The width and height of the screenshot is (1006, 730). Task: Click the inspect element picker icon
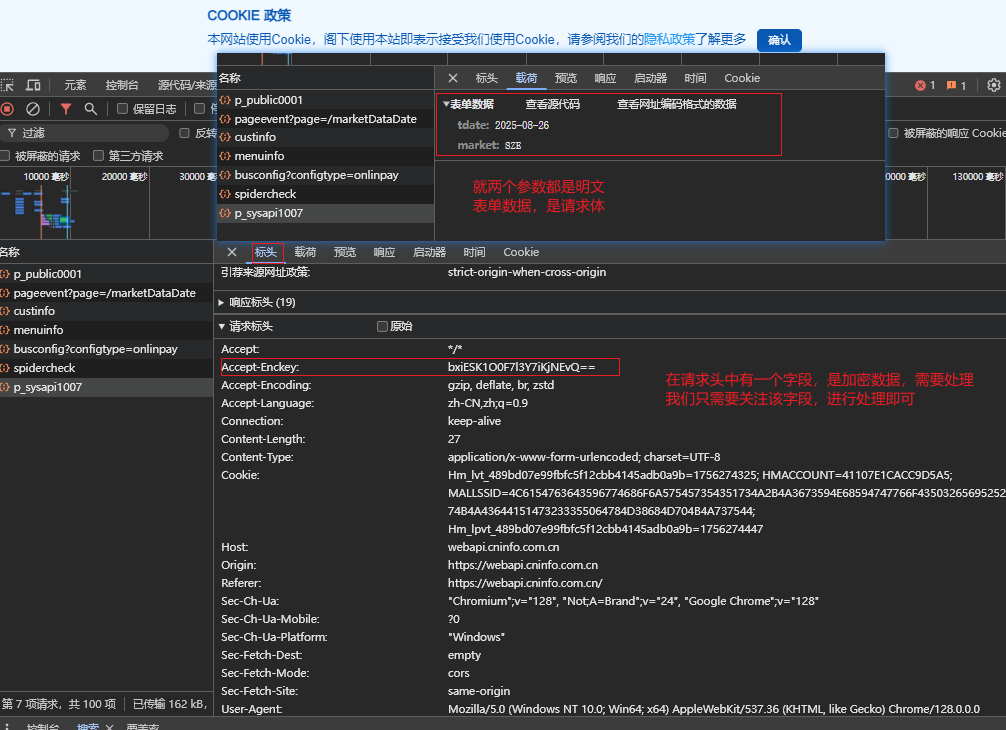[x=7, y=85]
